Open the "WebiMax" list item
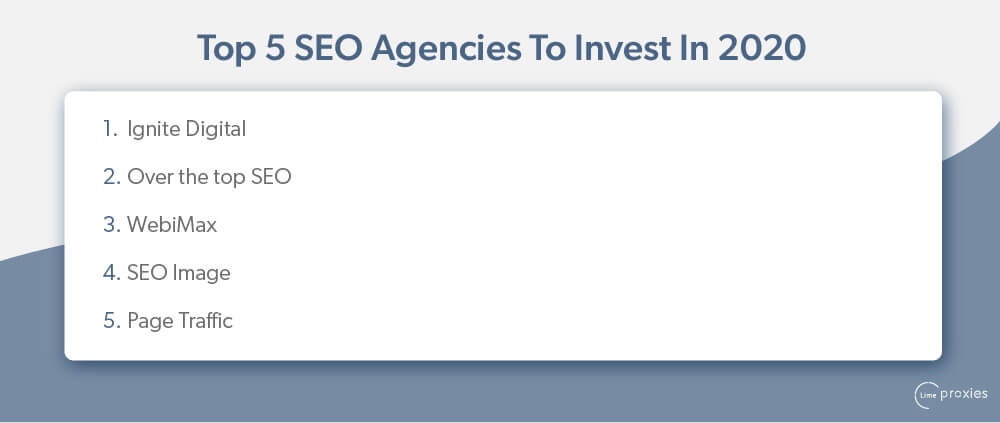Image resolution: width=1000 pixels, height=423 pixels. (x=172, y=225)
